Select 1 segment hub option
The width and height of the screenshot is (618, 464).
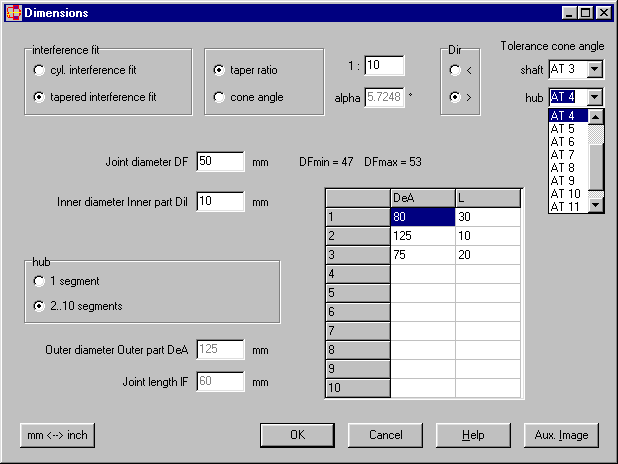[39, 282]
